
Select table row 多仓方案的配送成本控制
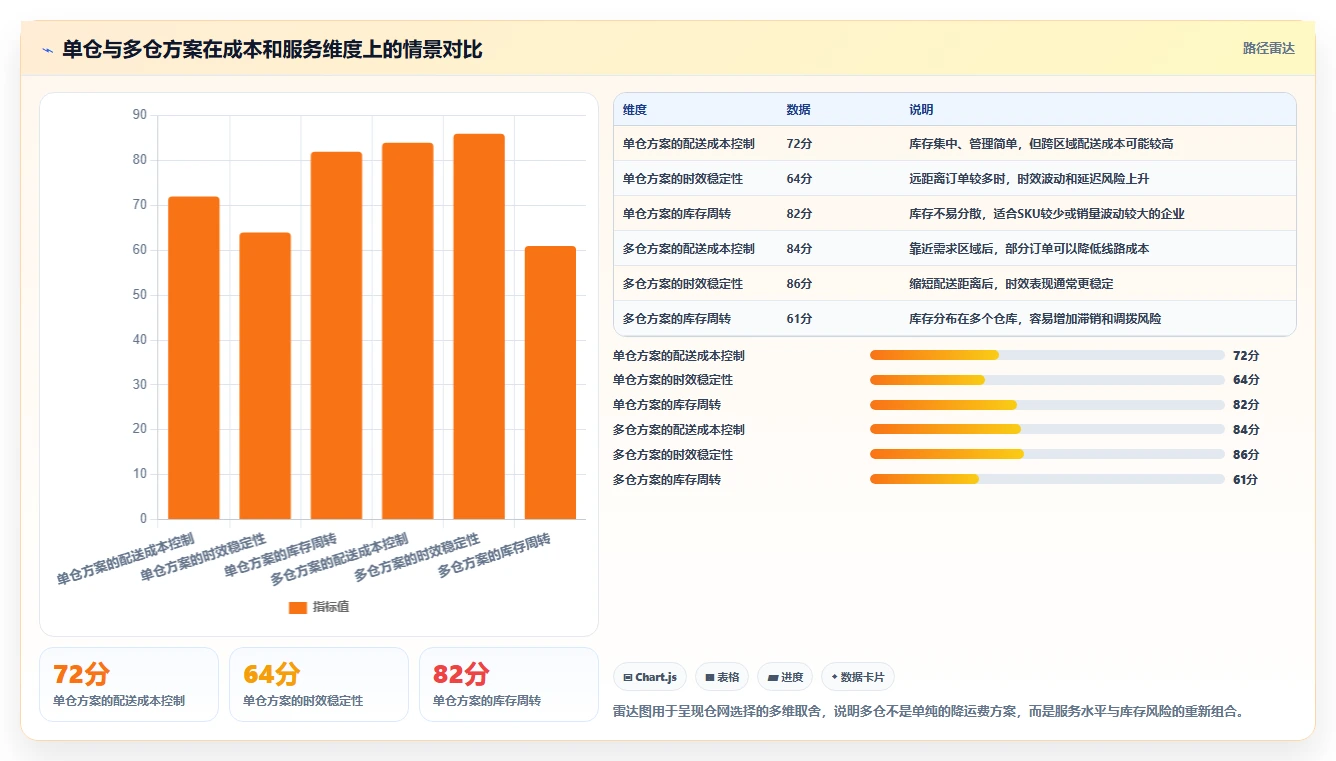coord(955,249)
